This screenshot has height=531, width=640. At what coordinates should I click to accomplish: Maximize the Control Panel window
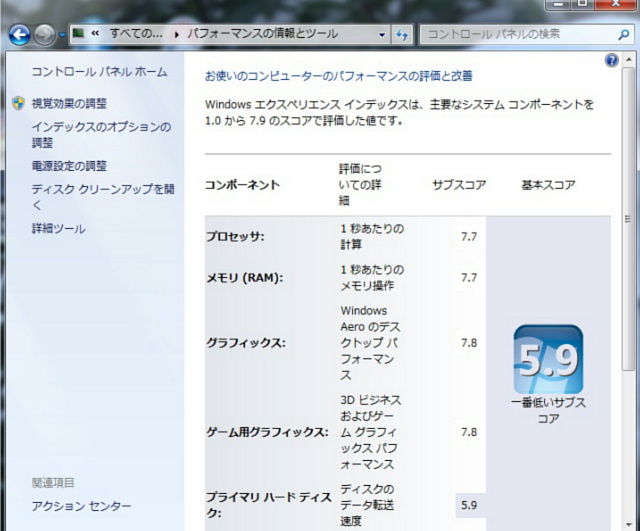point(583,4)
